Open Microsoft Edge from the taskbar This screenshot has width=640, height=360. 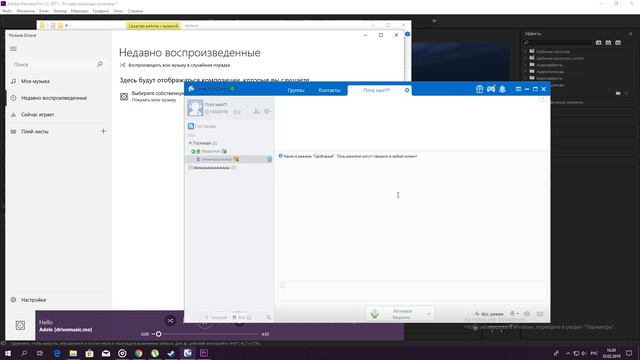point(57,353)
